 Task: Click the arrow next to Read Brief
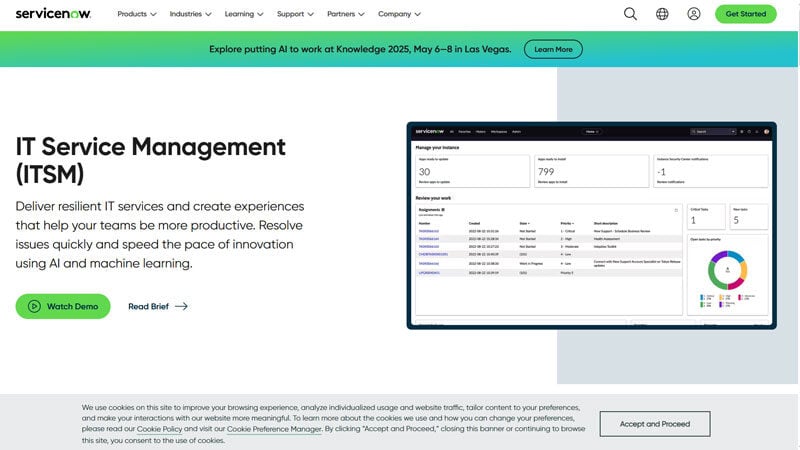point(181,307)
